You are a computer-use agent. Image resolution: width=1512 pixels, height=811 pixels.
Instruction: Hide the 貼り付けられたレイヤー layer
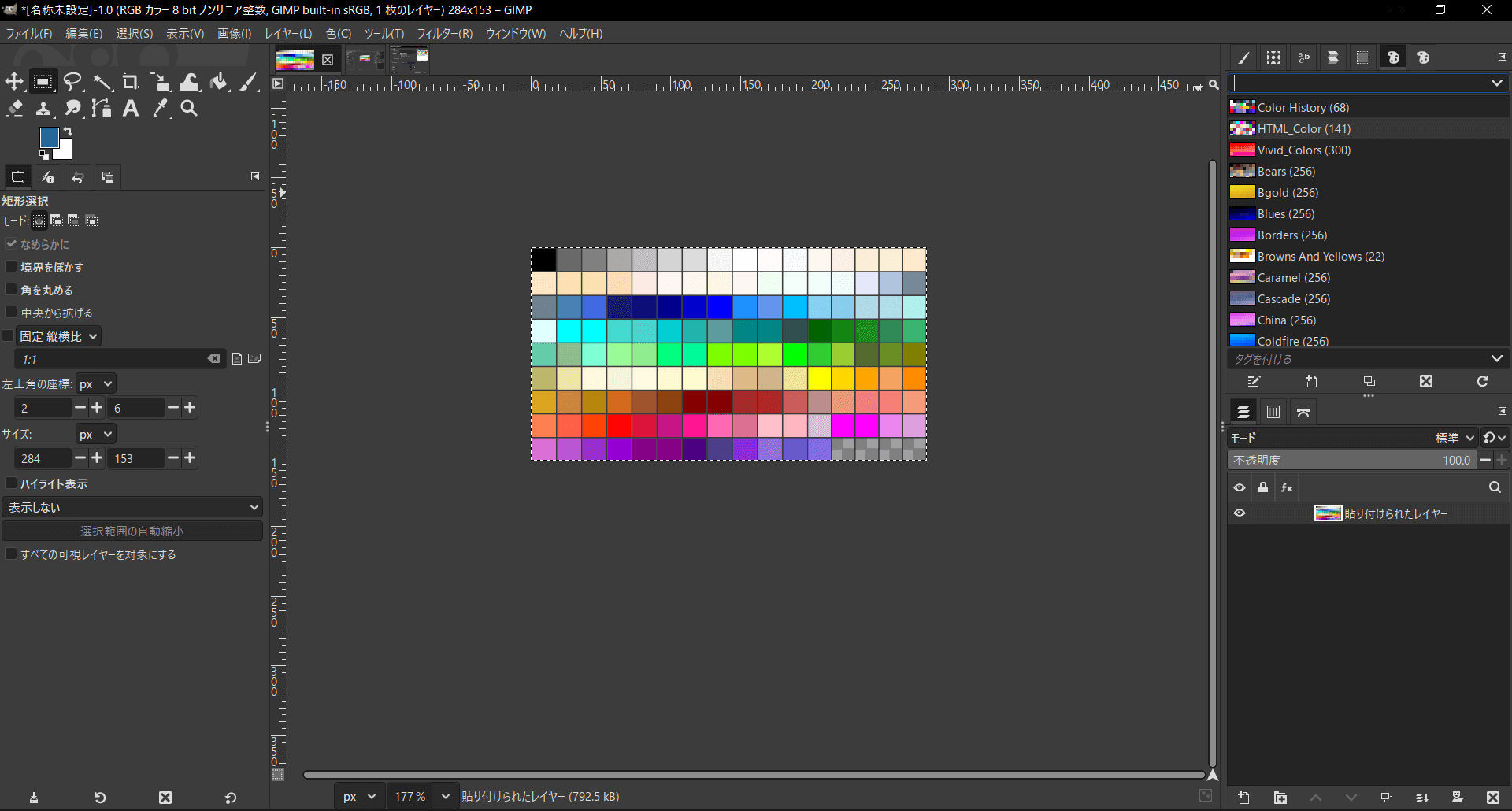coord(1240,513)
